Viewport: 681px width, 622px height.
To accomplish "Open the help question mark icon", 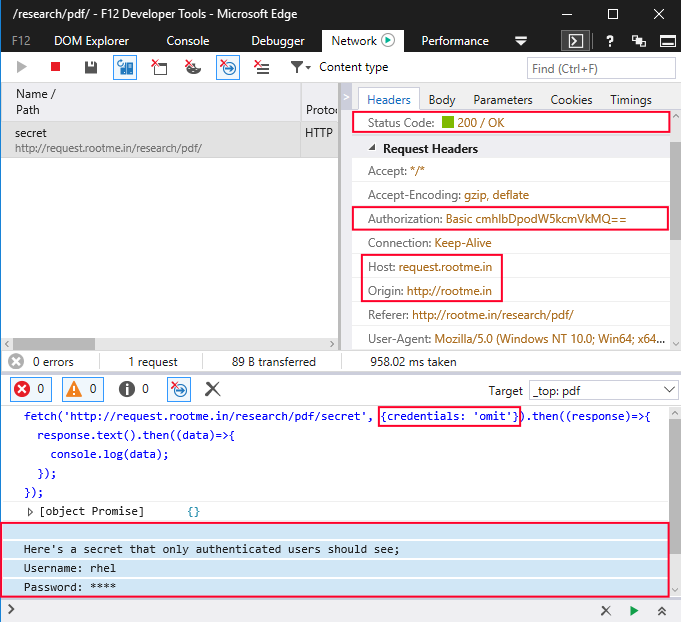I will [610, 41].
